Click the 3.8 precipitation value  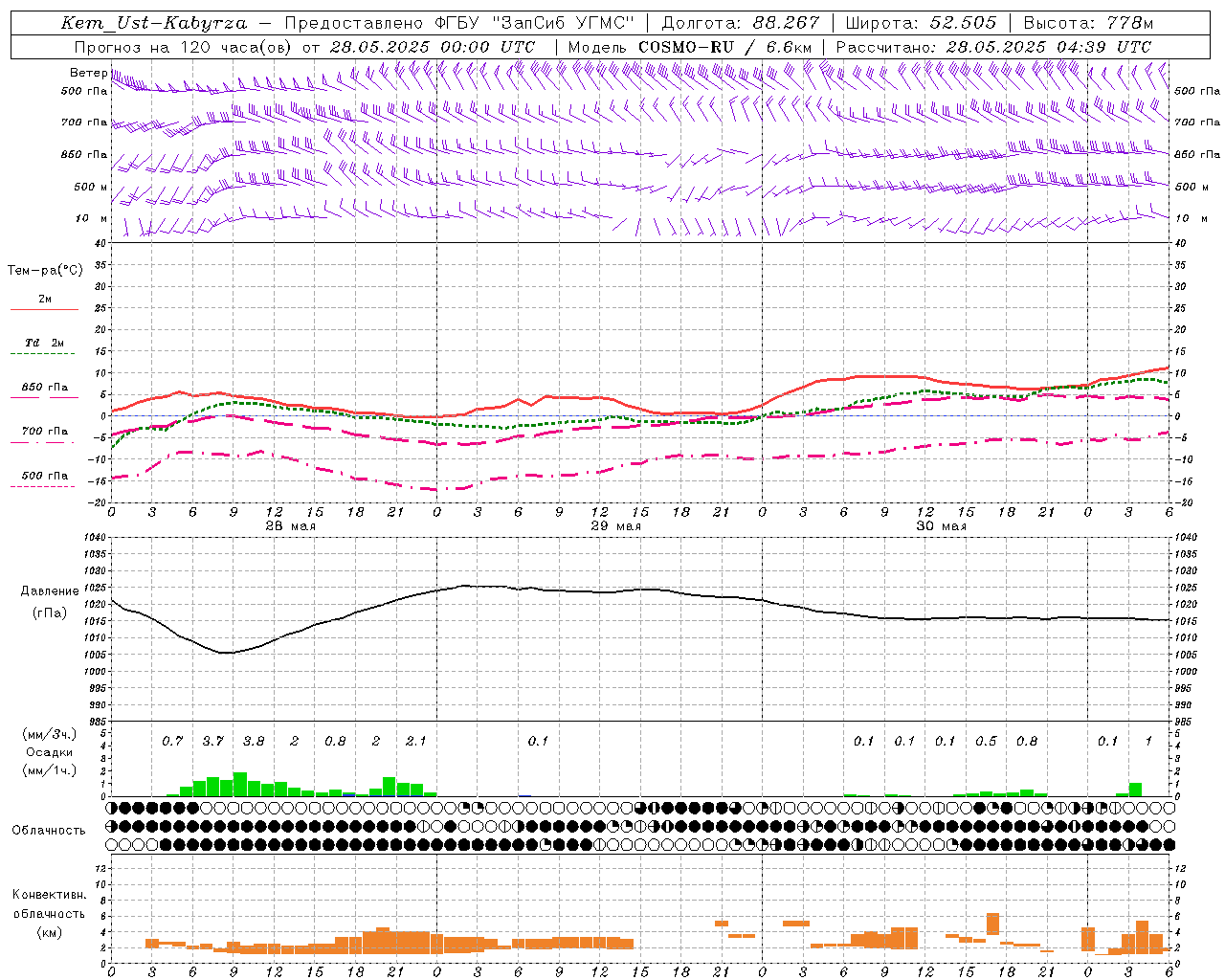(254, 742)
